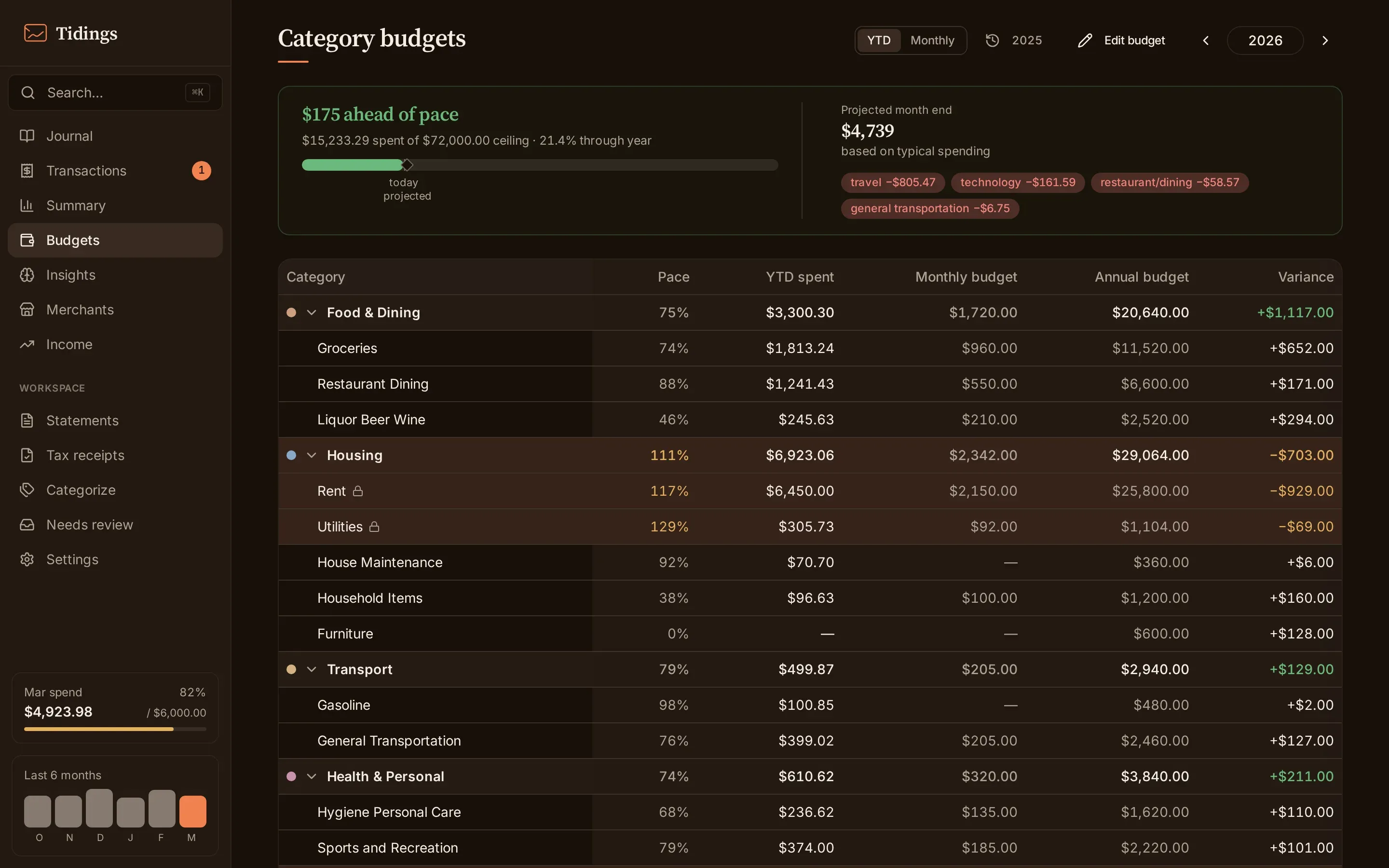This screenshot has width=1389, height=868.
Task: Click the Budgets wallet icon
Action: click(x=27, y=240)
